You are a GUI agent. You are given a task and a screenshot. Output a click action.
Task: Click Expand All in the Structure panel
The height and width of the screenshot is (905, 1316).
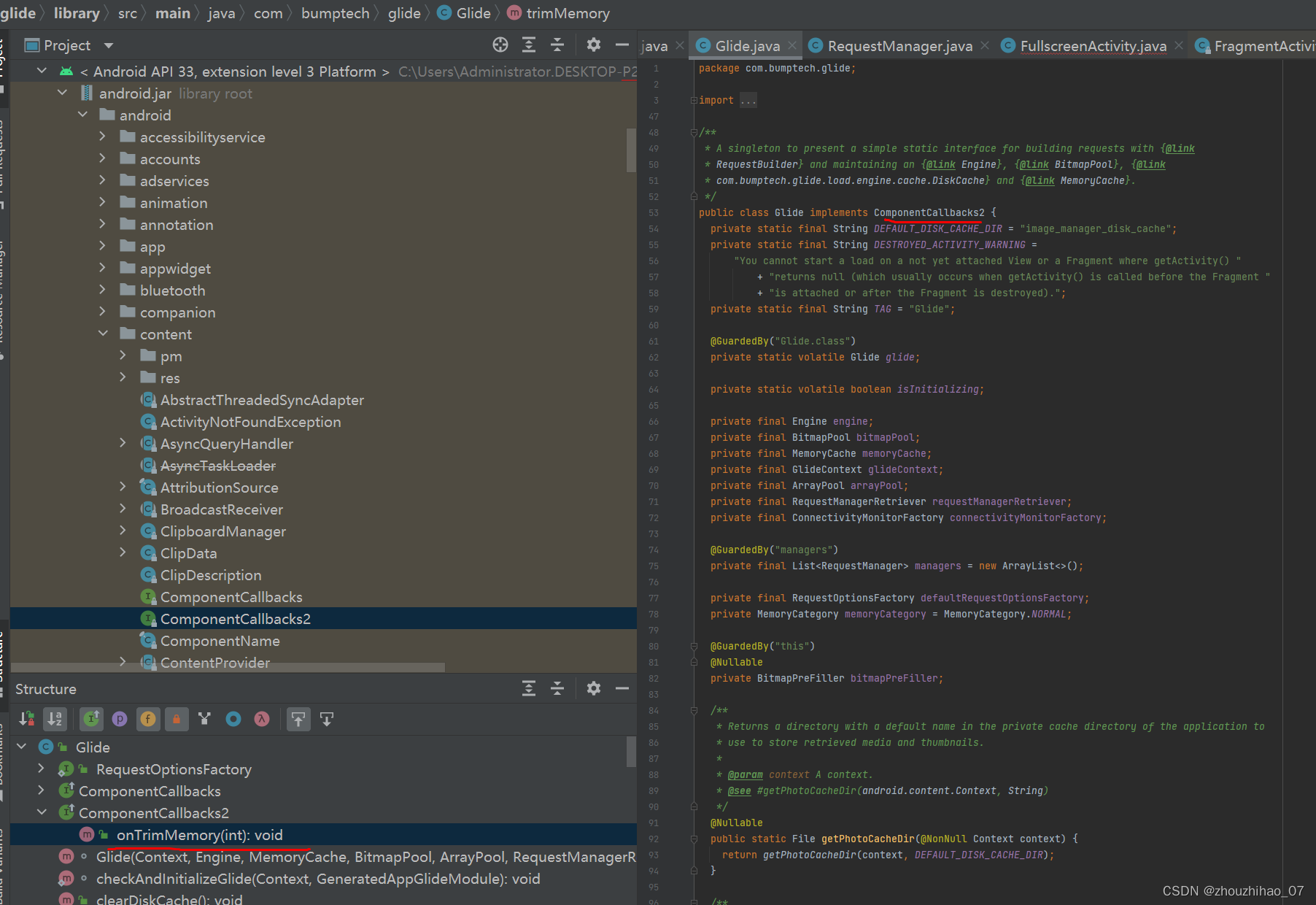(529, 688)
